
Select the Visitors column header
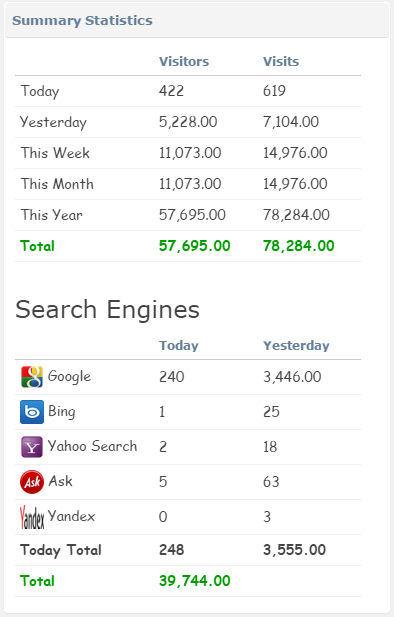[184, 61]
